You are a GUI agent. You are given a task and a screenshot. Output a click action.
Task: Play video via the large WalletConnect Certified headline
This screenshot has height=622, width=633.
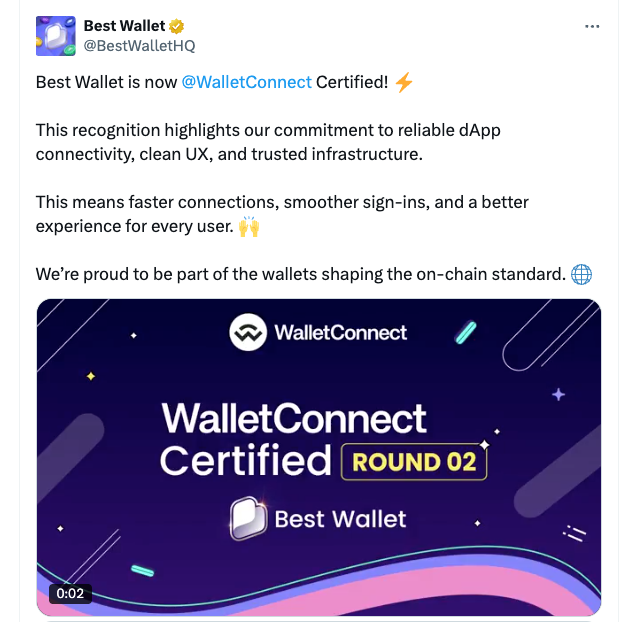(293, 439)
